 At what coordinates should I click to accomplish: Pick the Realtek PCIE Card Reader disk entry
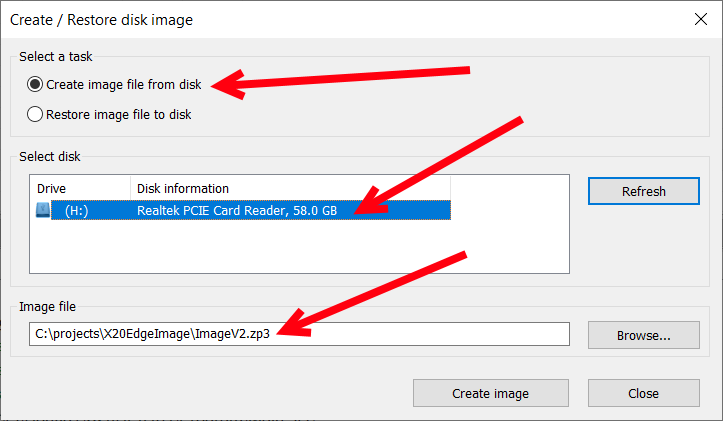(236, 210)
